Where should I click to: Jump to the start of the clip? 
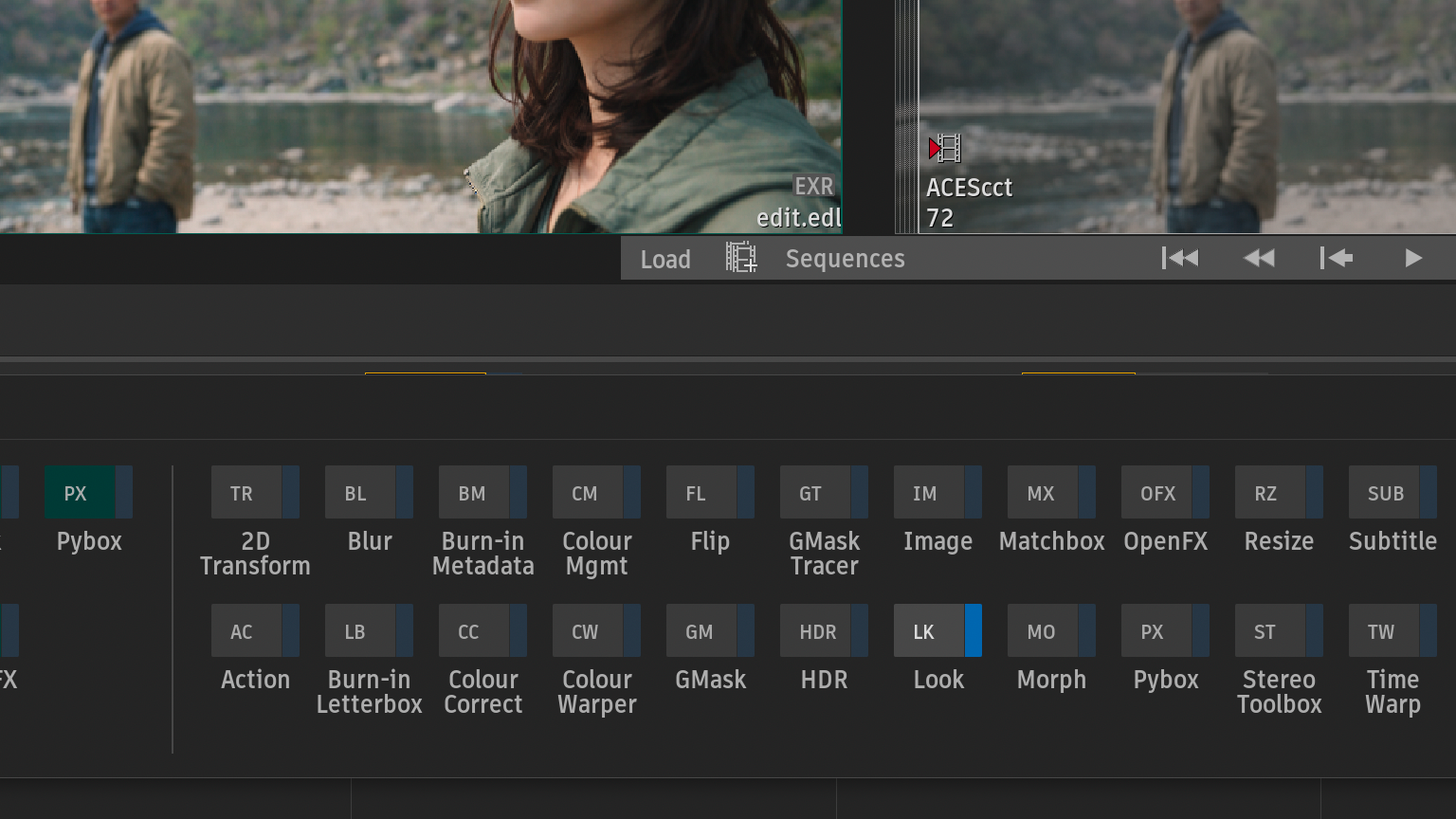click(x=1180, y=258)
